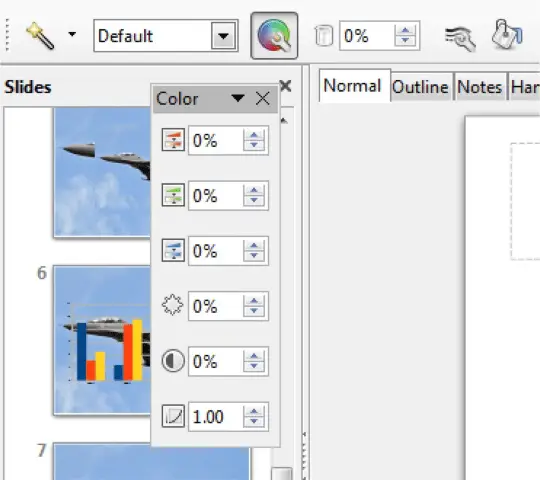The height and width of the screenshot is (480, 540).
Task: Increase transparency with the up arrow
Action: (405, 30)
